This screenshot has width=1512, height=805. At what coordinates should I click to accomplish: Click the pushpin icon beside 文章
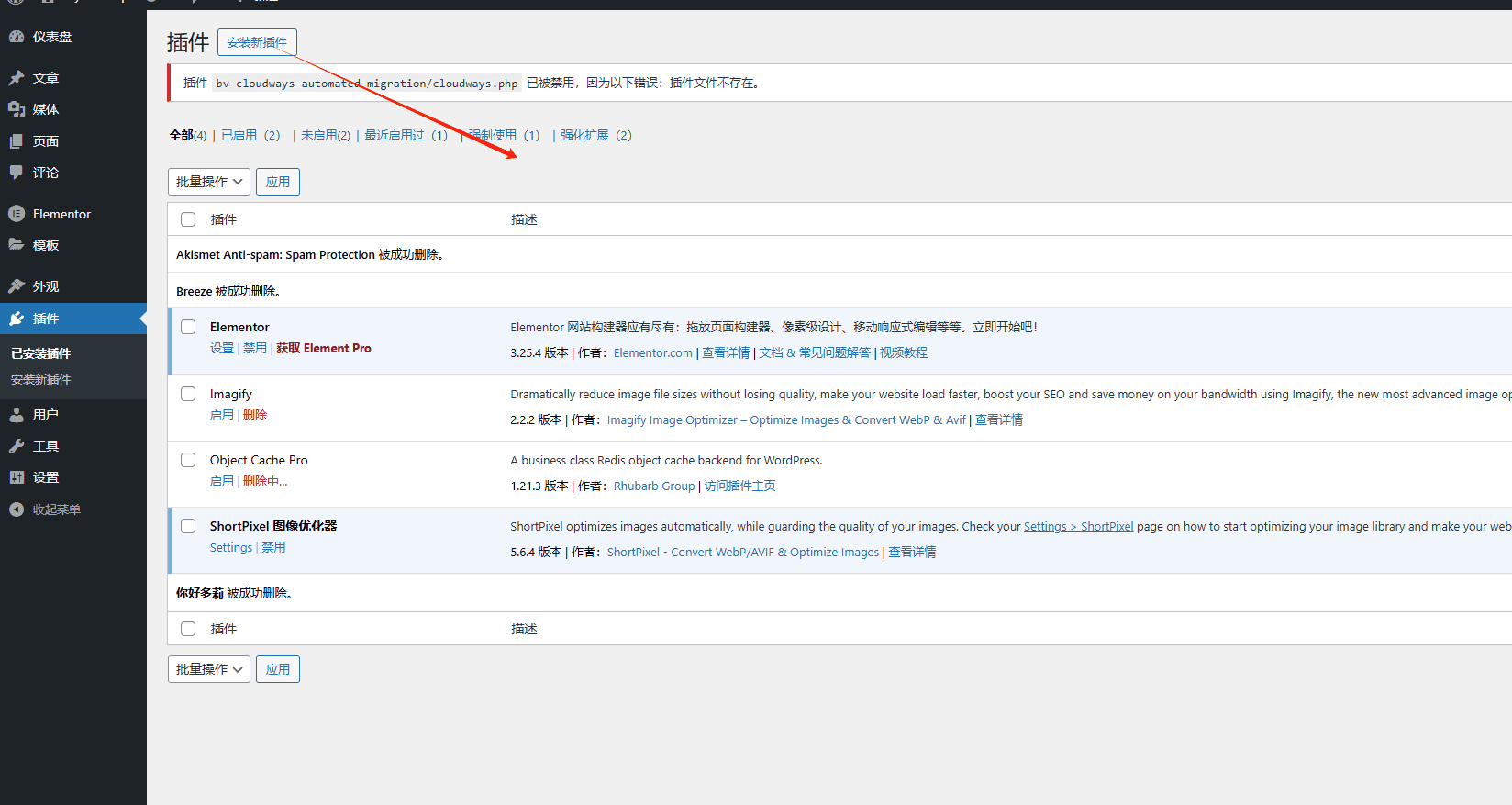pyautogui.click(x=17, y=78)
